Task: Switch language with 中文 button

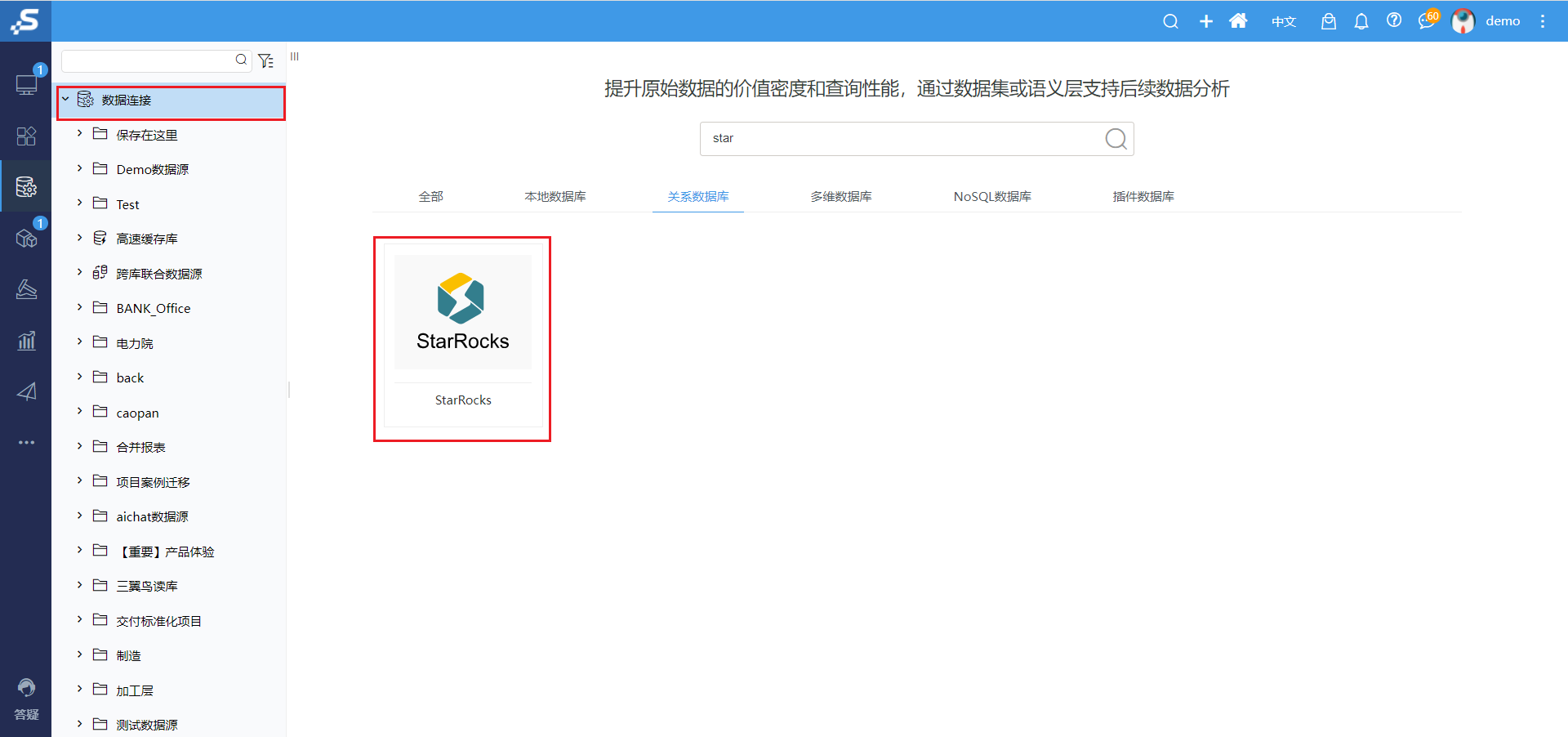Action: click(x=1284, y=21)
